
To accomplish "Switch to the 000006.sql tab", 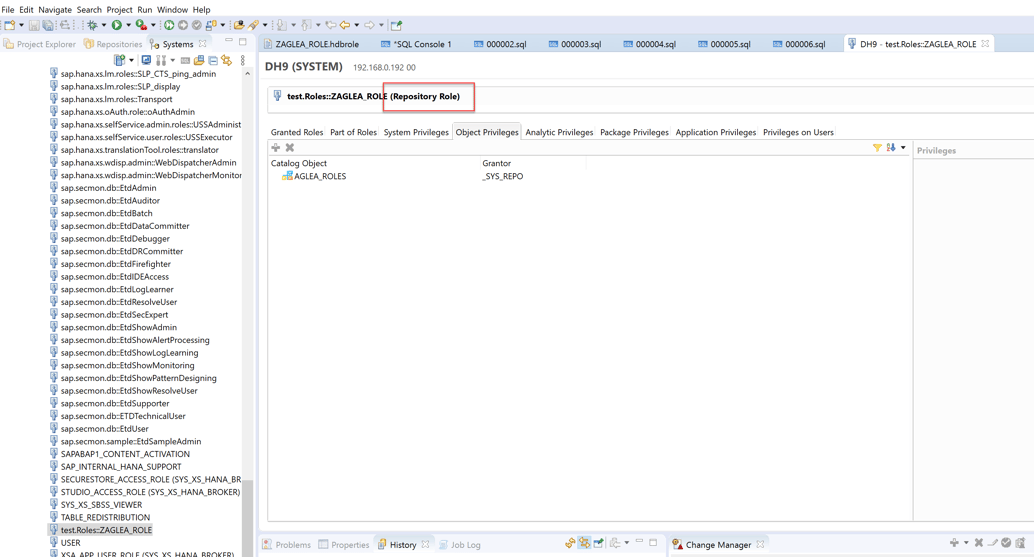I will point(799,44).
